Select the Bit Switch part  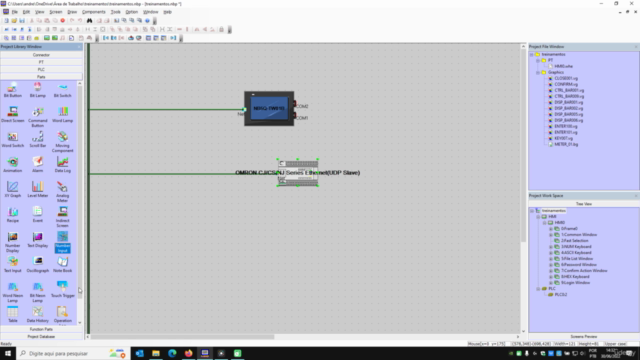pyautogui.click(x=62, y=90)
